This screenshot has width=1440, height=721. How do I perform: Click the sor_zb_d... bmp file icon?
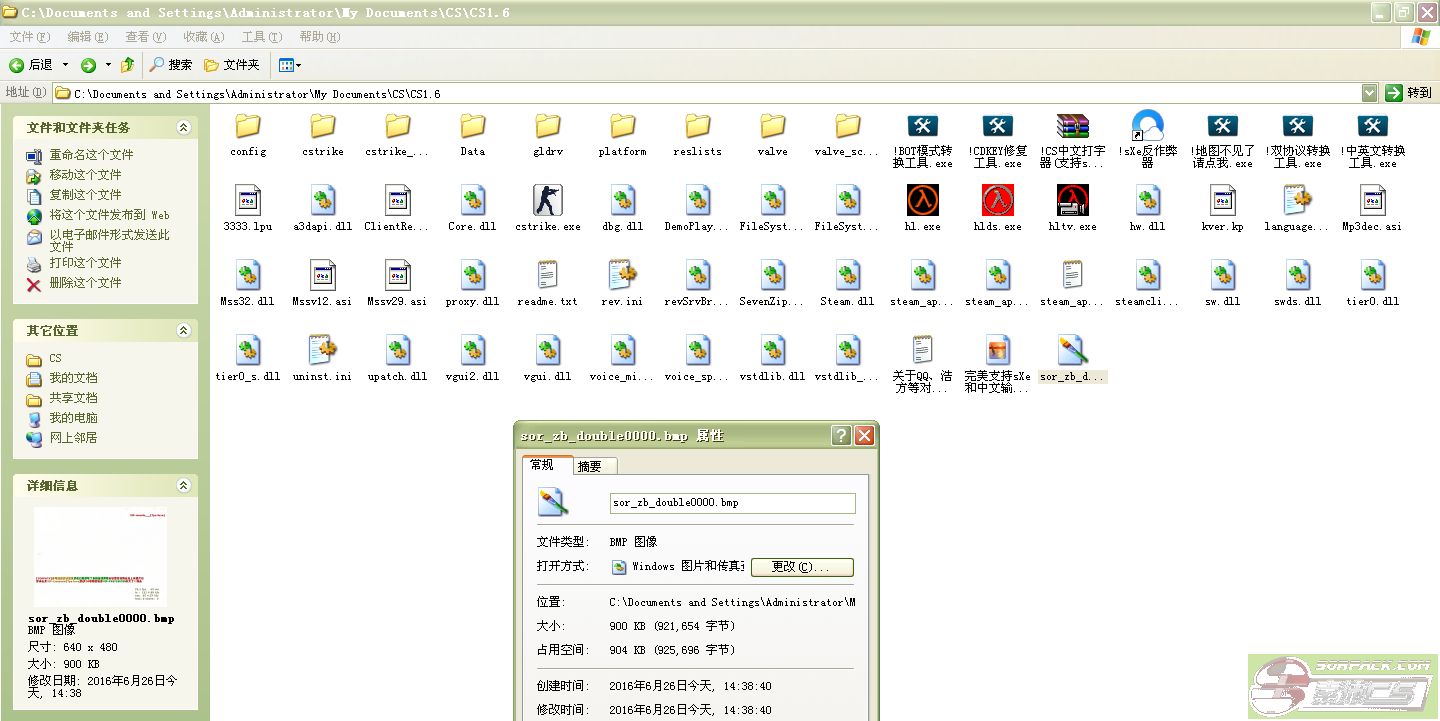[x=1072, y=351]
